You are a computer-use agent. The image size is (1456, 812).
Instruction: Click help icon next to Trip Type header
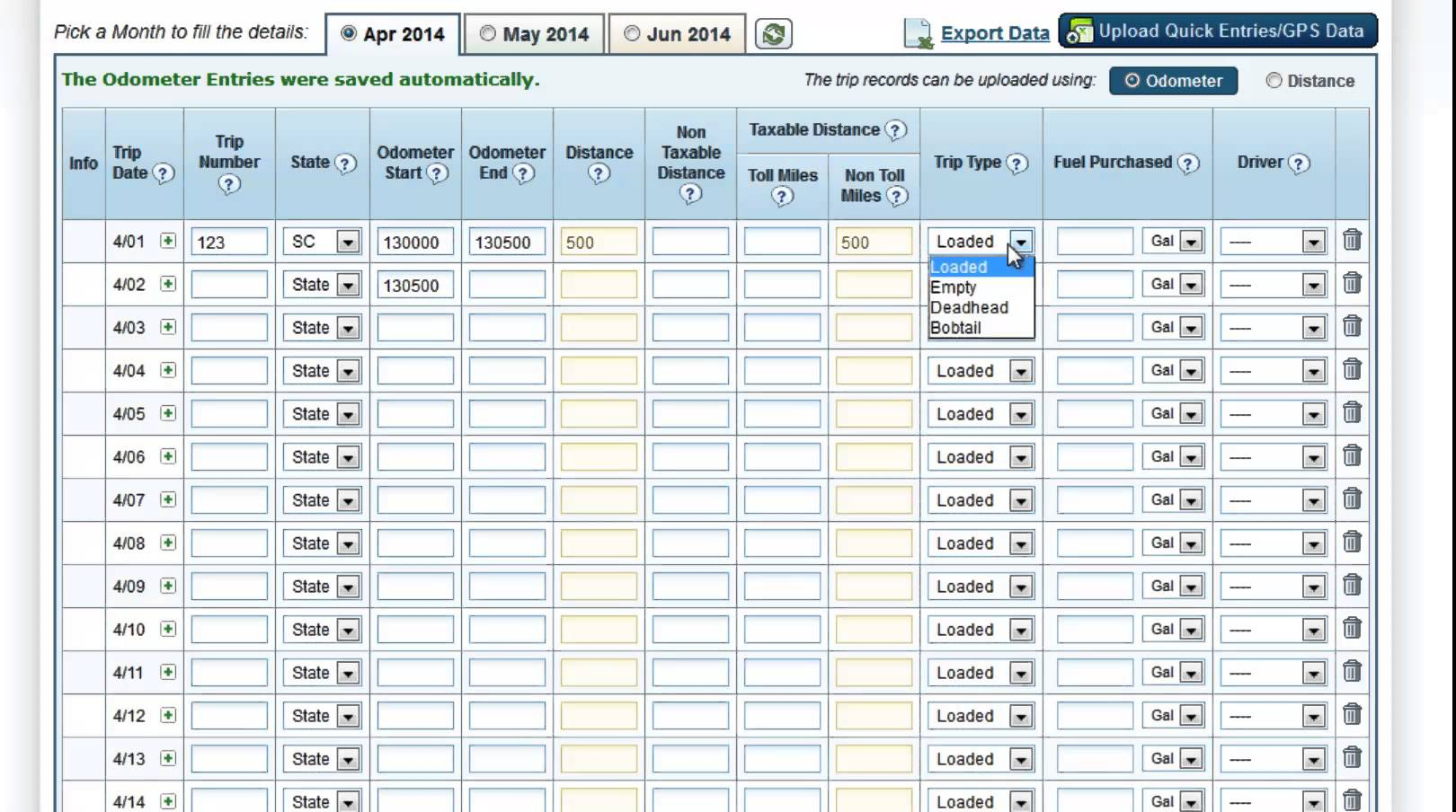(1017, 163)
